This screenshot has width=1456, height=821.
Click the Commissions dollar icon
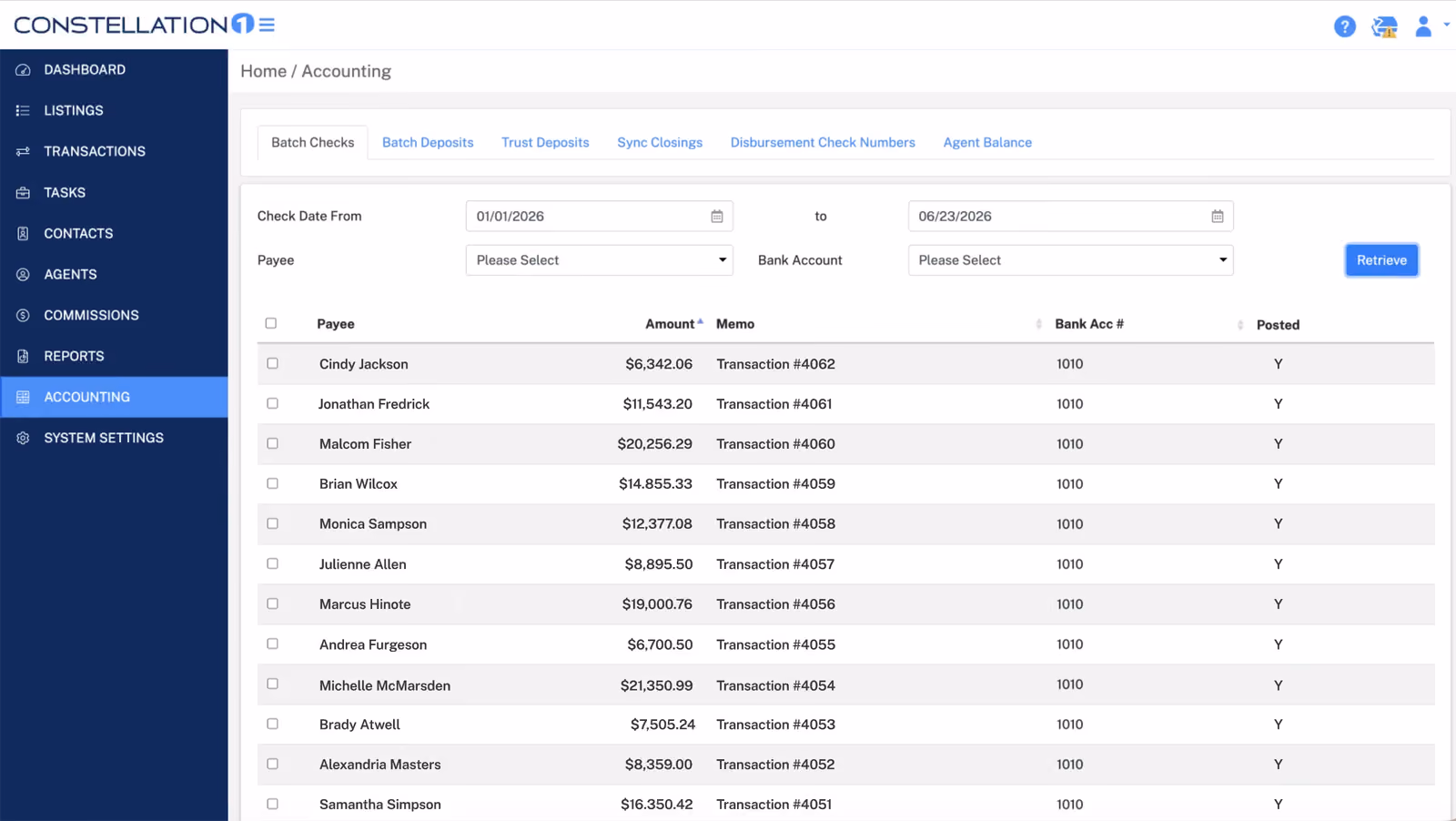coord(24,316)
